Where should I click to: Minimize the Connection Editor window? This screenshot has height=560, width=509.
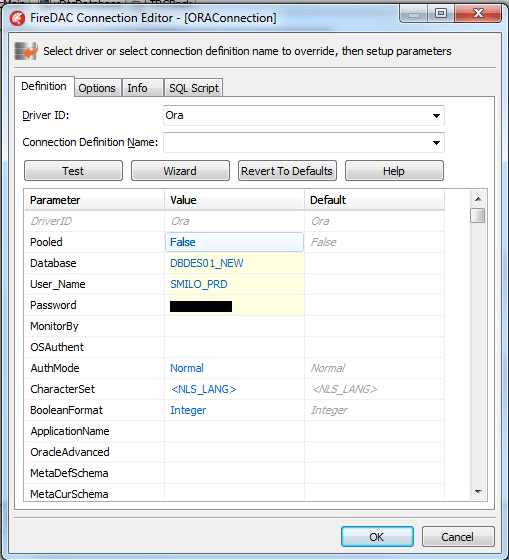pyautogui.click(x=414, y=14)
